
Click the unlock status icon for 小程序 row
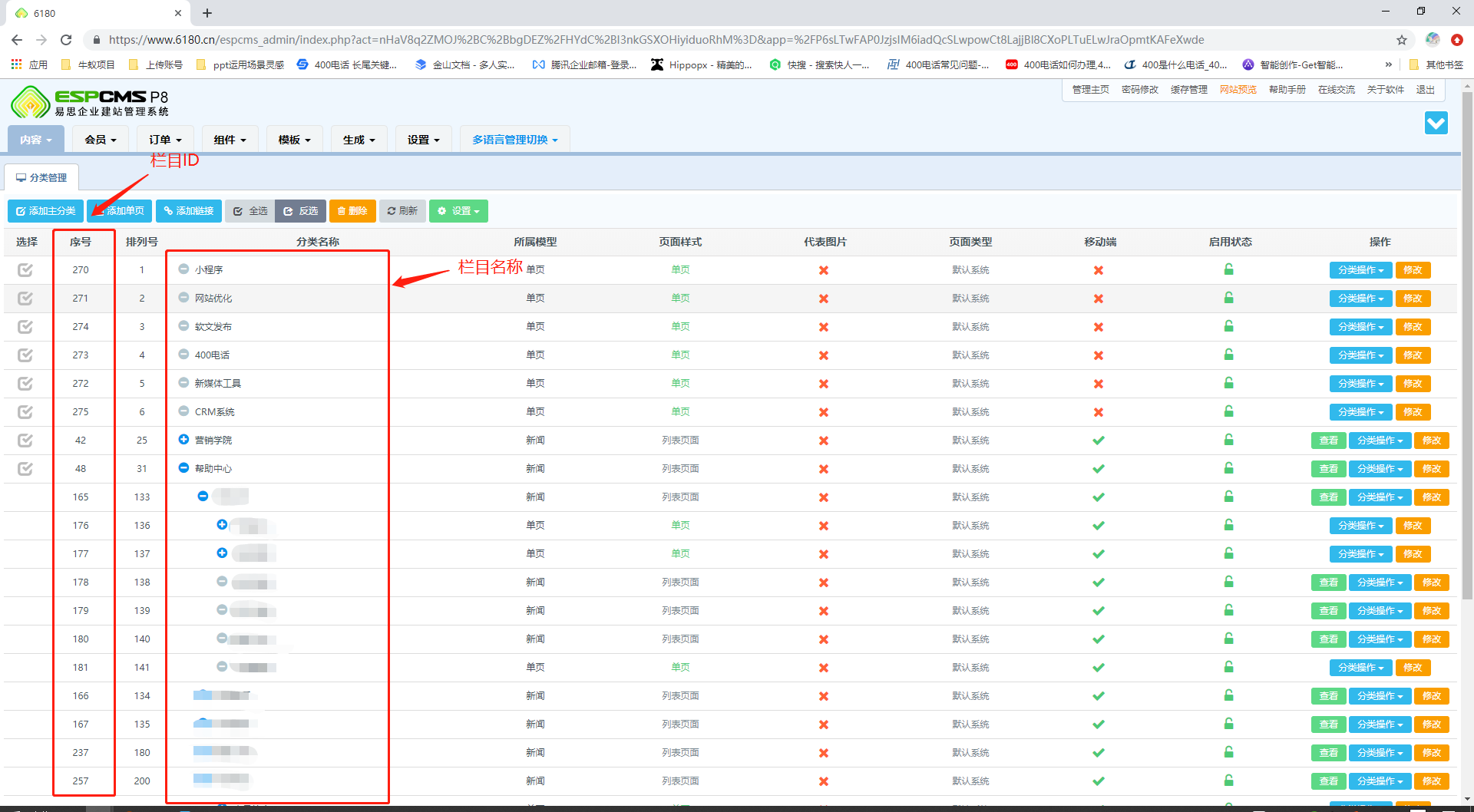tap(1228, 269)
